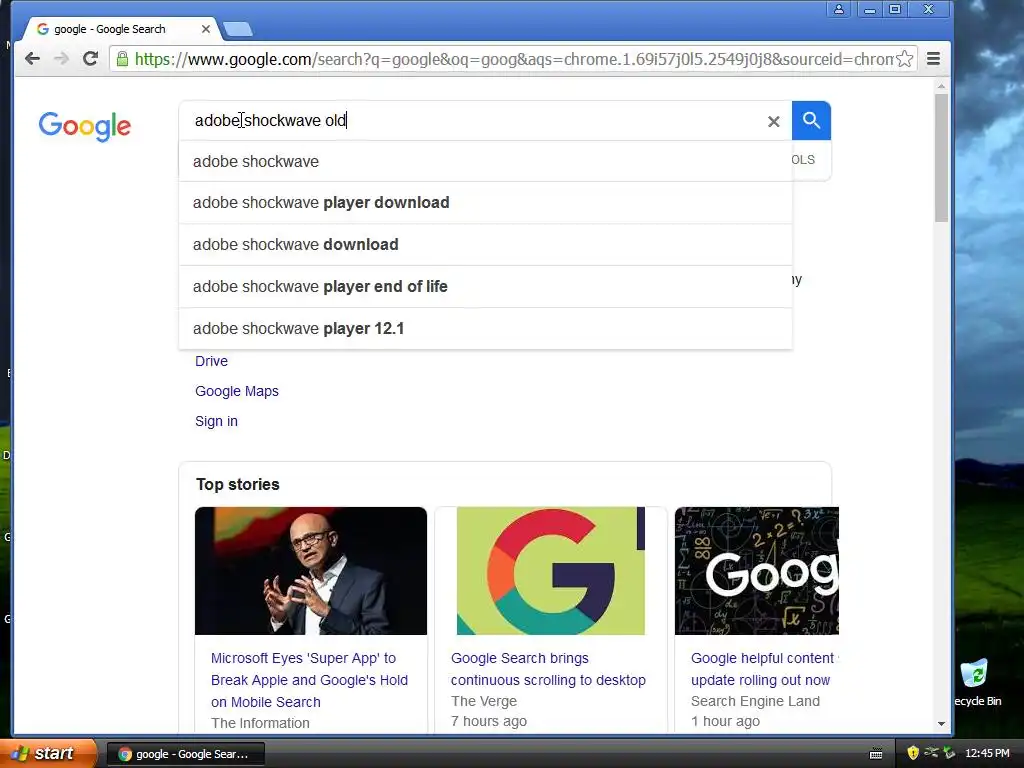Choose suggestion 'adobe shockwave player 12.1'
1024x768 pixels.
point(485,328)
